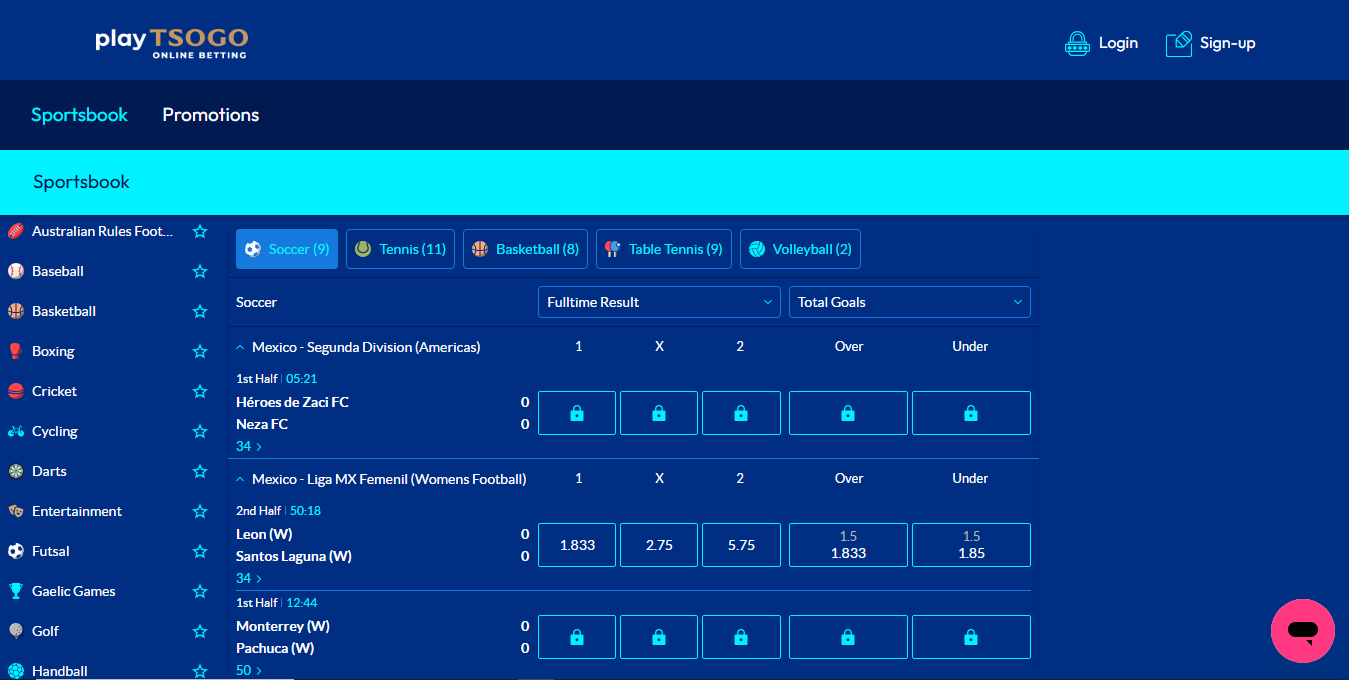
Task: Select the Handball icon at the sidebar bottom
Action: [x=18, y=671]
